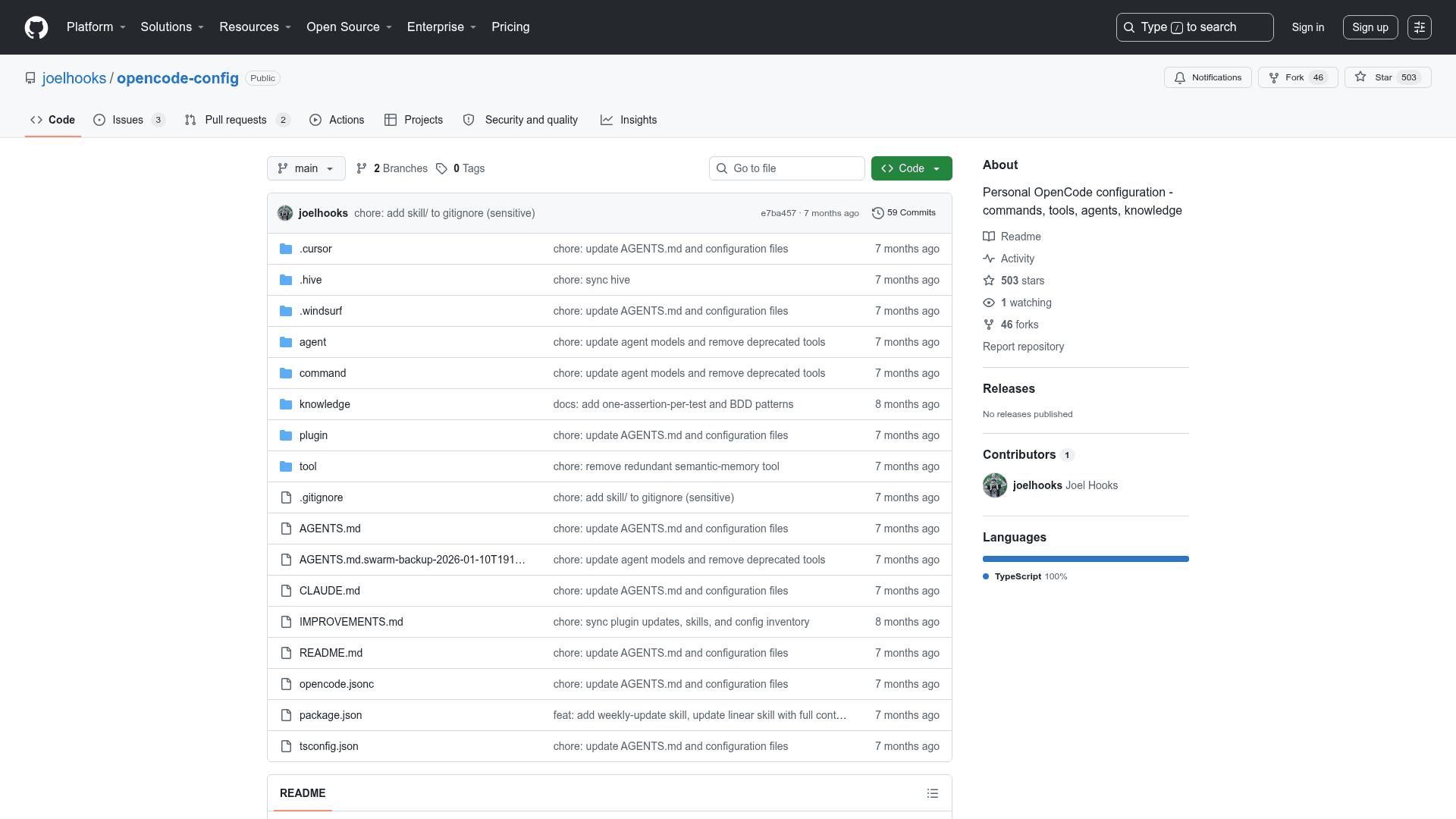Image resolution: width=1456 pixels, height=819 pixels.
Task: Click the Sign up button
Action: coord(1370,27)
